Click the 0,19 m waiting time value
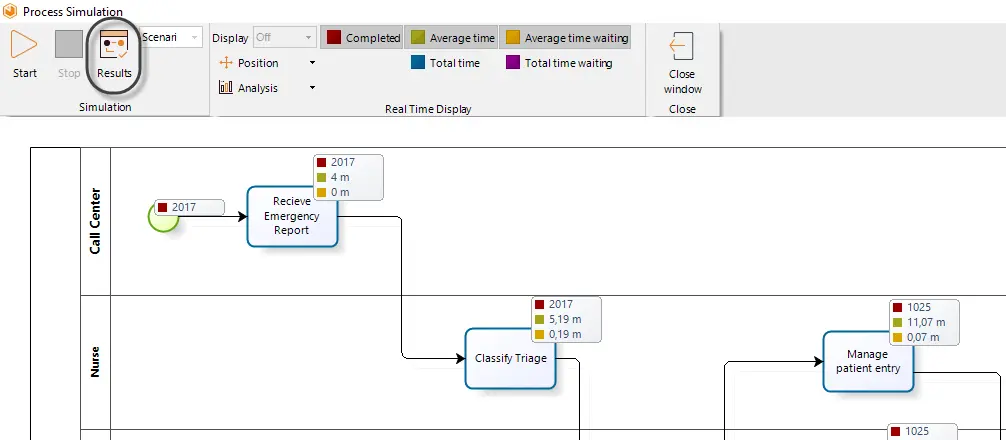Image resolution: width=1006 pixels, height=440 pixels. click(x=565, y=334)
